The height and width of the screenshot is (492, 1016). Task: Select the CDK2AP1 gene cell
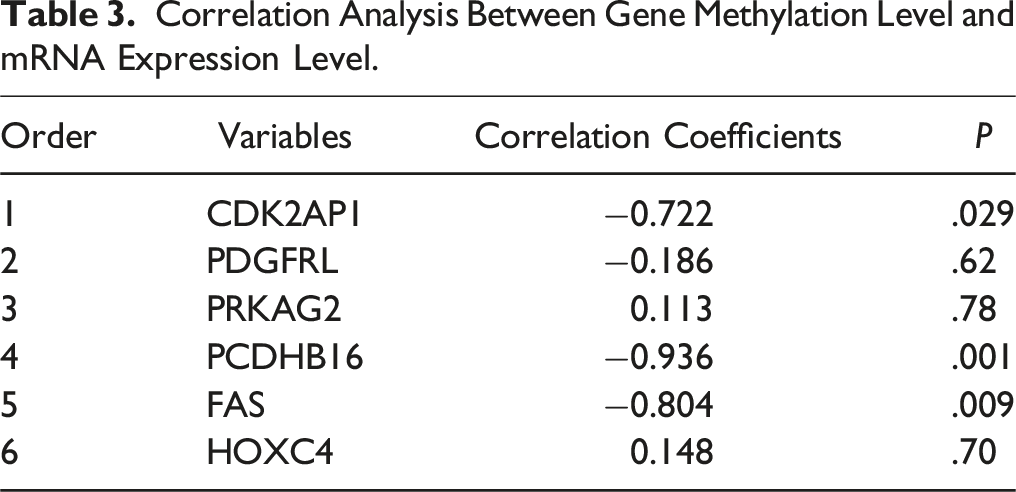pos(285,215)
